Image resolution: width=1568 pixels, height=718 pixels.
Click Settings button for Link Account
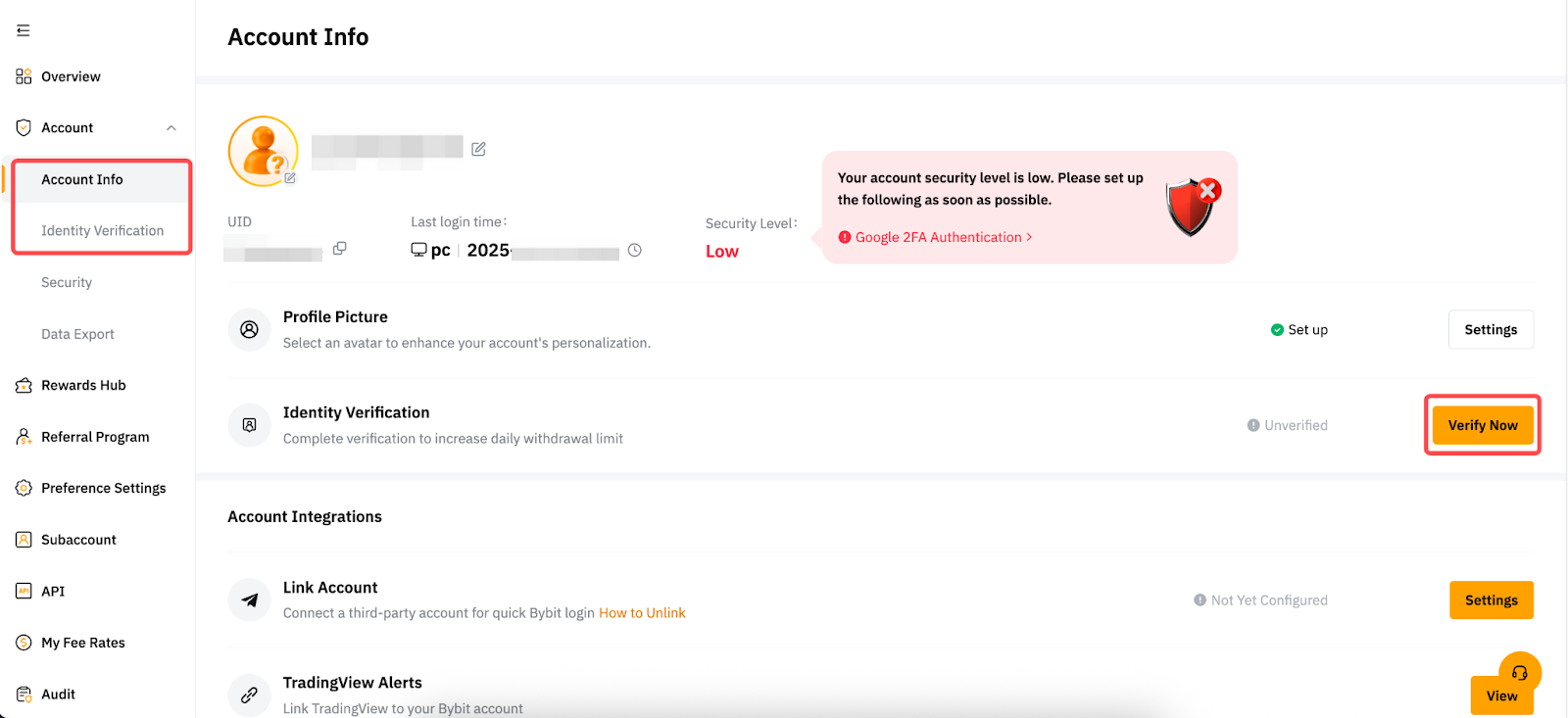(x=1491, y=600)
